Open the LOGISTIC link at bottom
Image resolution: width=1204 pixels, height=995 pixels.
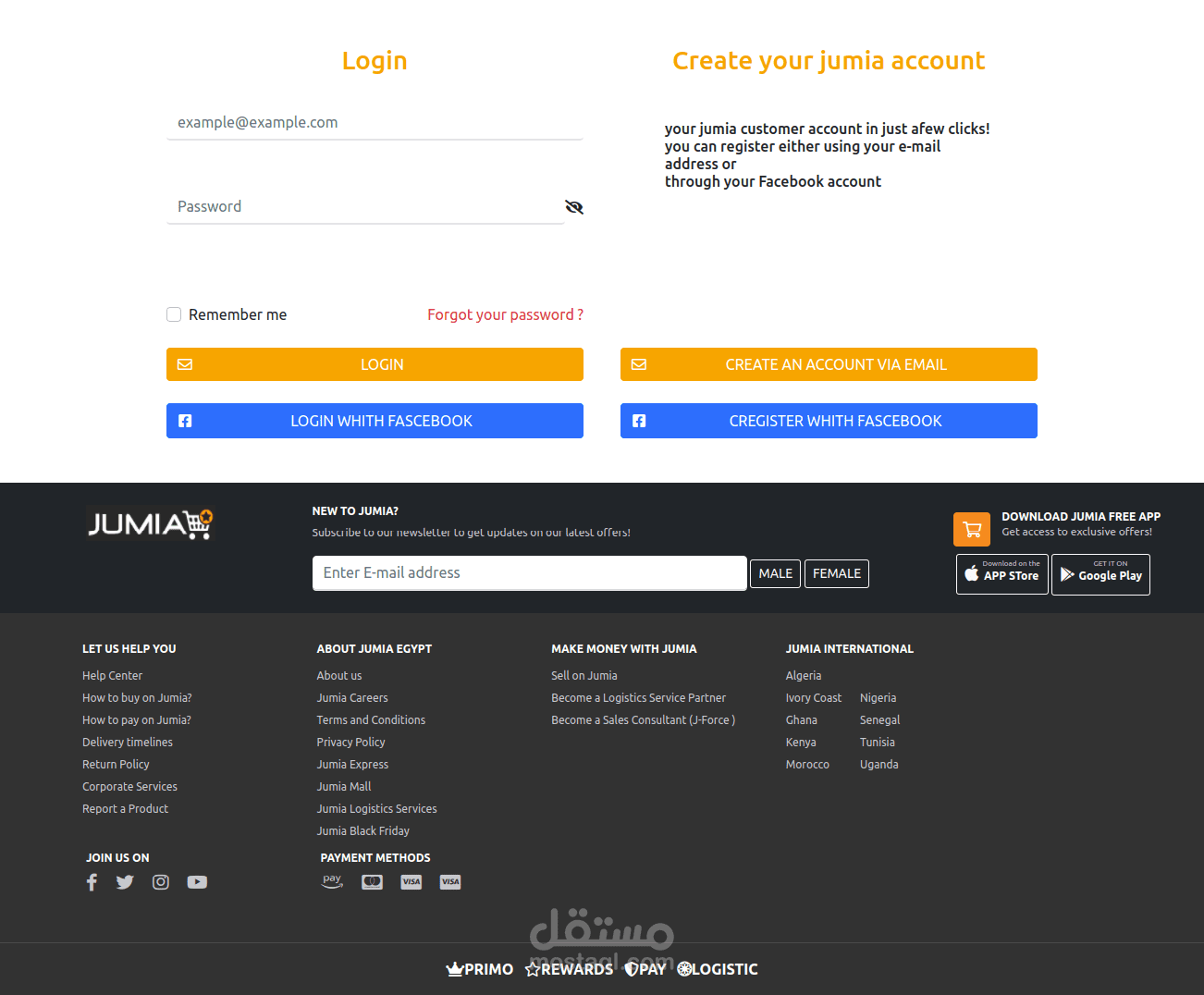[x=718, y=969]
